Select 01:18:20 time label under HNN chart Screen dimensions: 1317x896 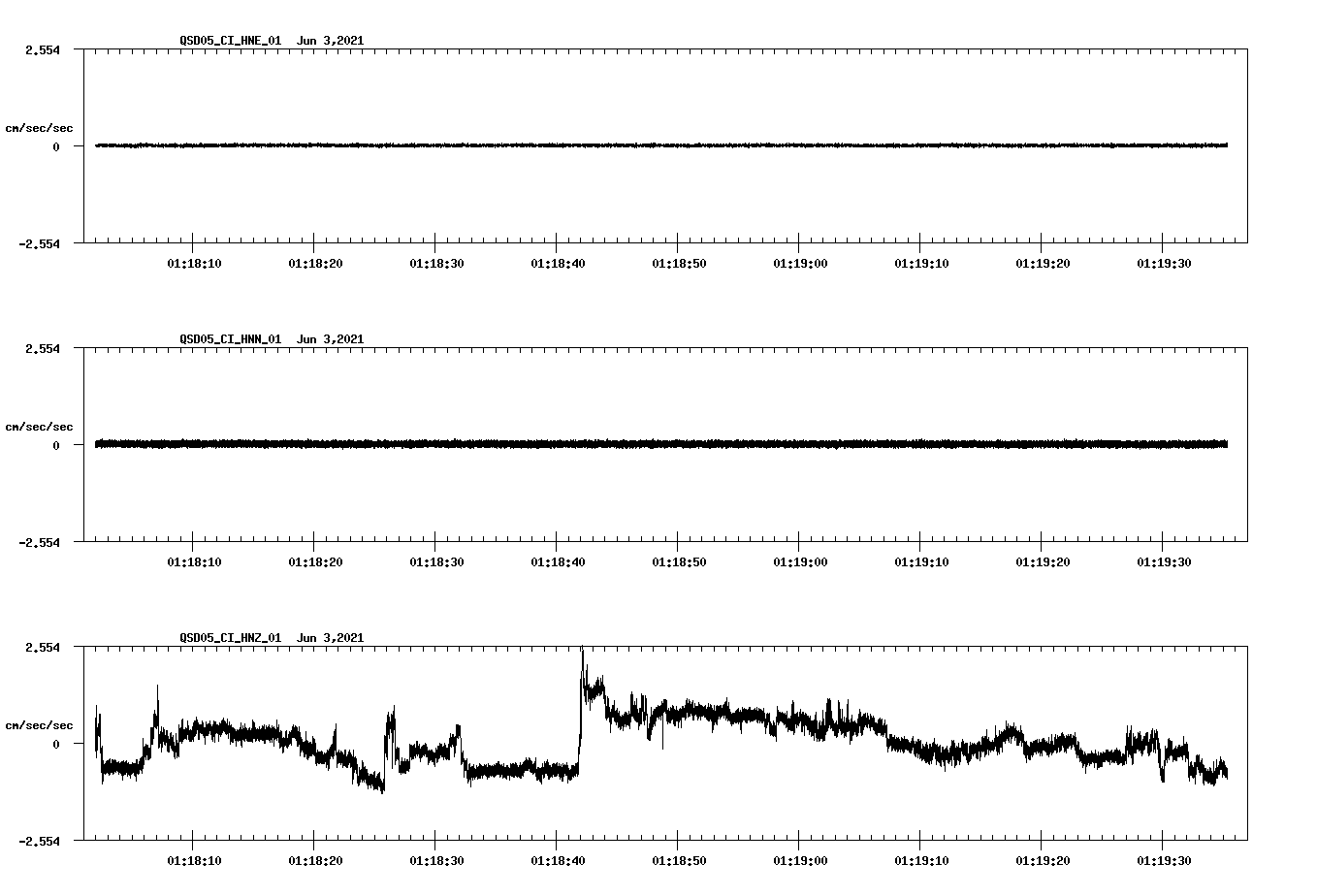(315, 561)
